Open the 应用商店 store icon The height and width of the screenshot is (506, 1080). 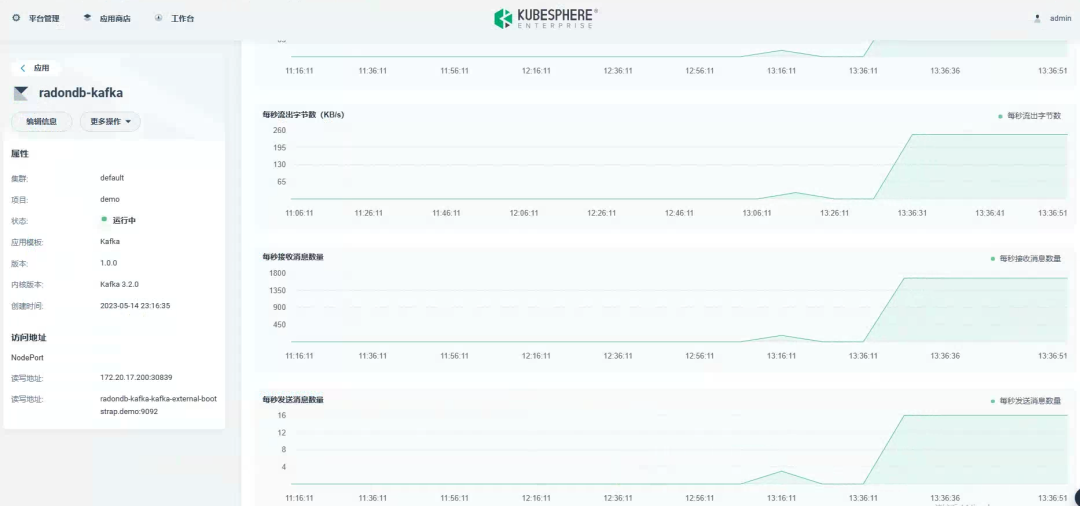[87, 18]
